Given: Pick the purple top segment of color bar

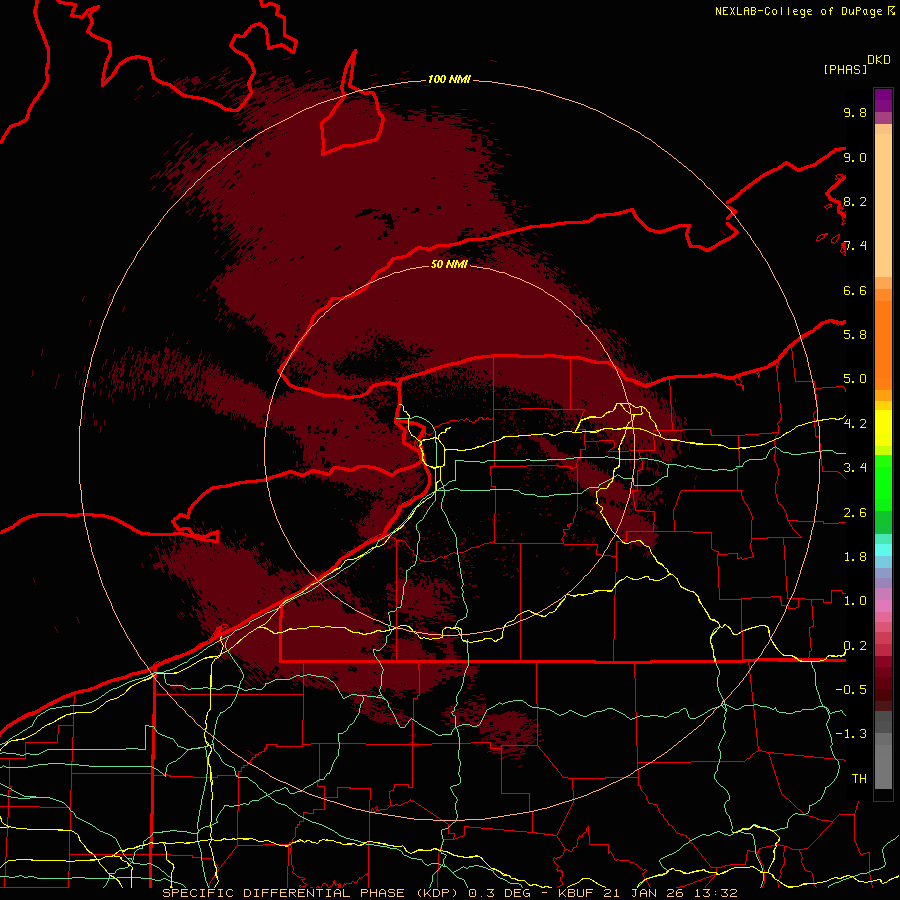Looking at the screenshot, I should [x=883, y=100].
